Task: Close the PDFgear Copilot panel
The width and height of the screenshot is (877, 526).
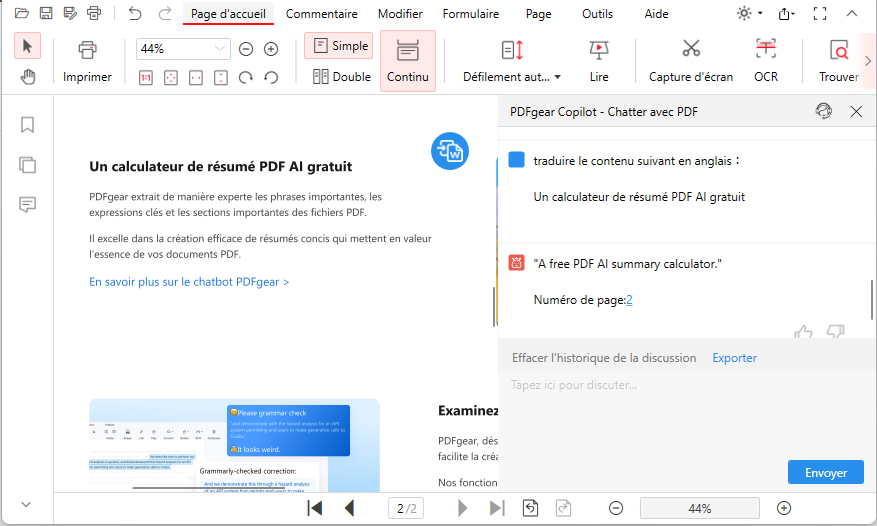Action: point(856,111)
